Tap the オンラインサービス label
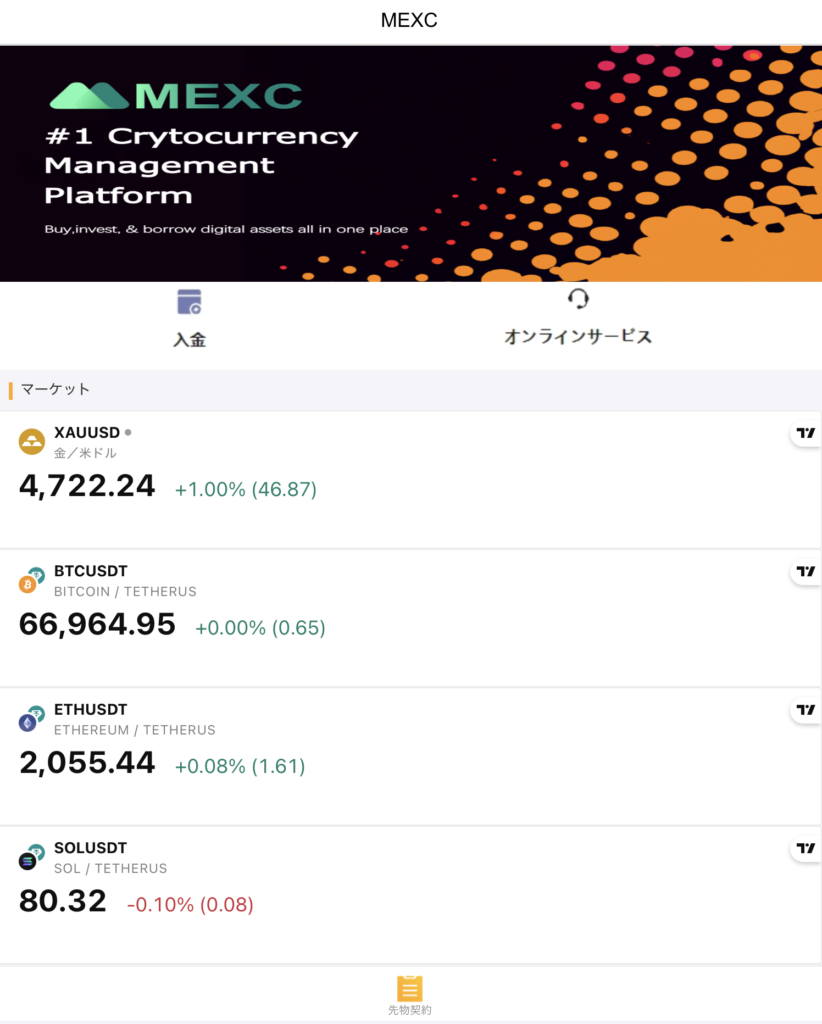 coord(578,336)
